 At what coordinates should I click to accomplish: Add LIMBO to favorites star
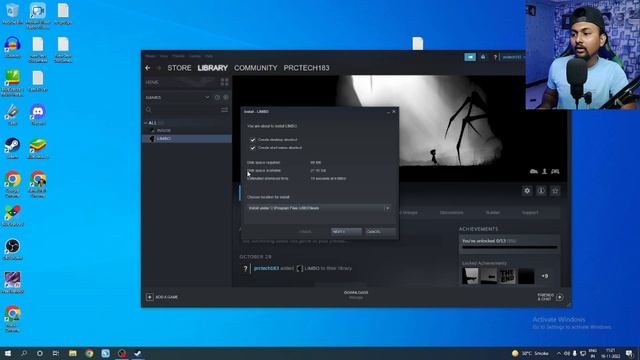555,191
